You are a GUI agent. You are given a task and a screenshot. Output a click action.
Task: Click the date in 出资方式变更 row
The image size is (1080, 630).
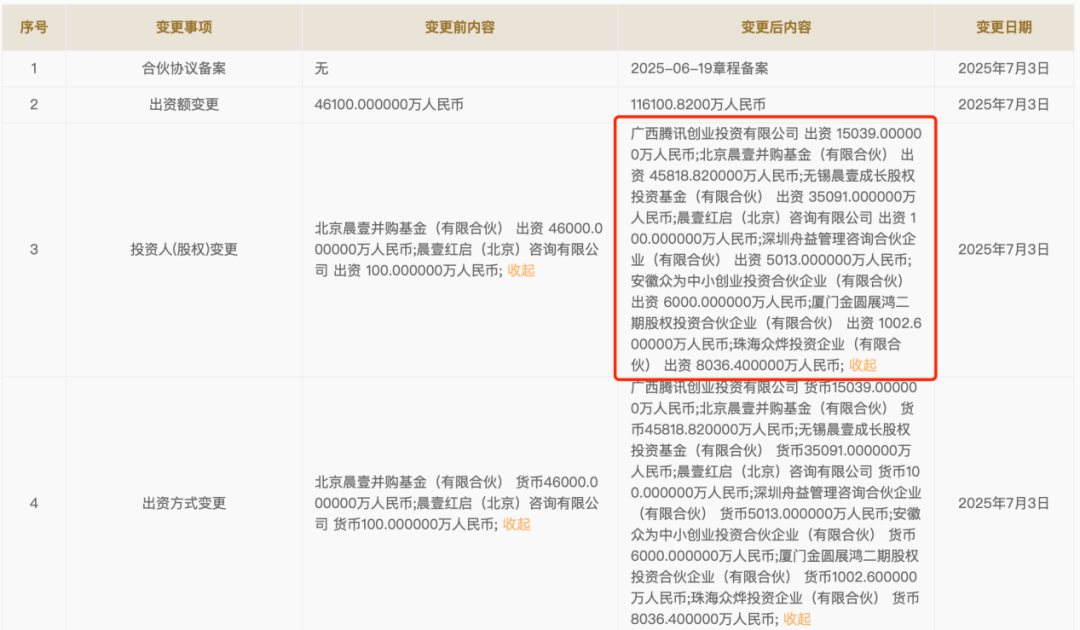pyautogui.click(x=1004, y=503)
